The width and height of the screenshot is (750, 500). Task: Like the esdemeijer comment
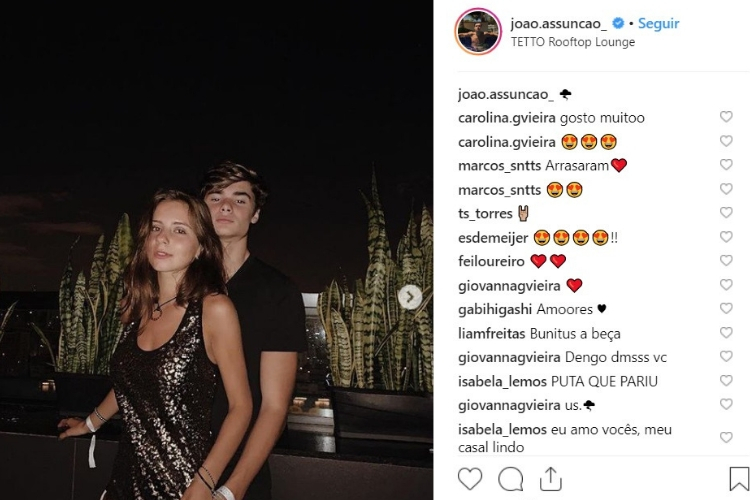pyautogui.click(x=726, y=237)
